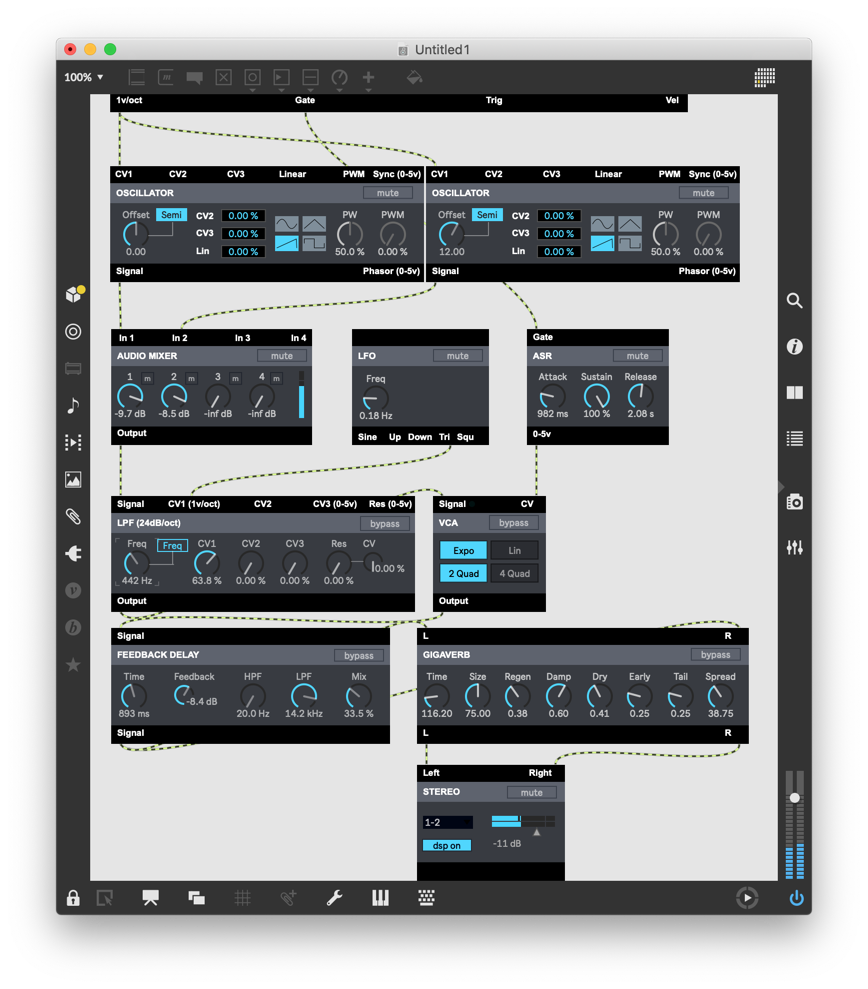Add a dial object from toolbar
This screenshot has width=868, height=989.
tap(339, 78)
